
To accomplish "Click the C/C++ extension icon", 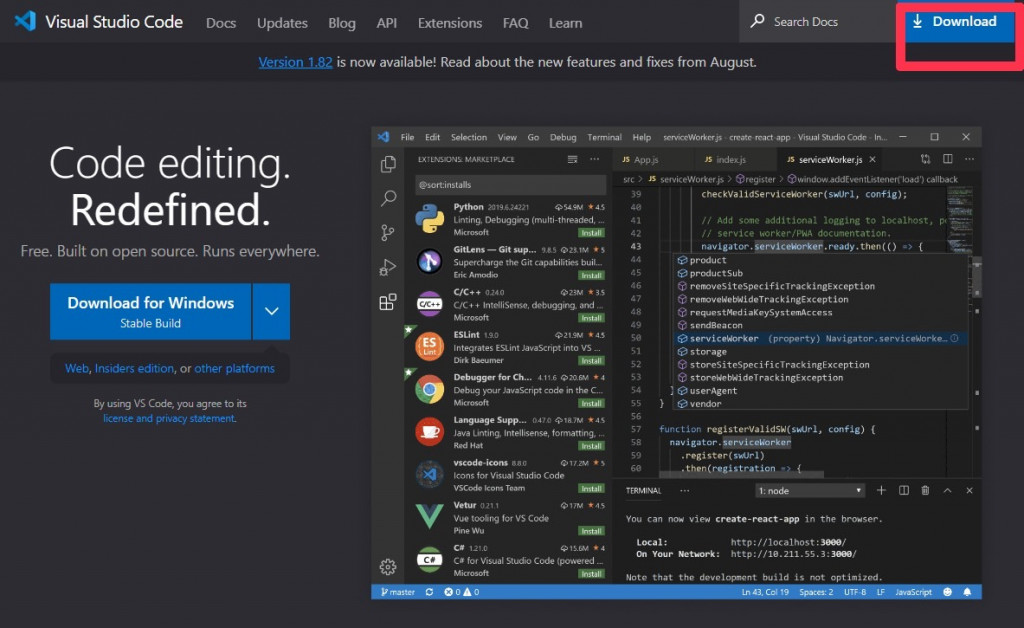I will tap(430, 304).
